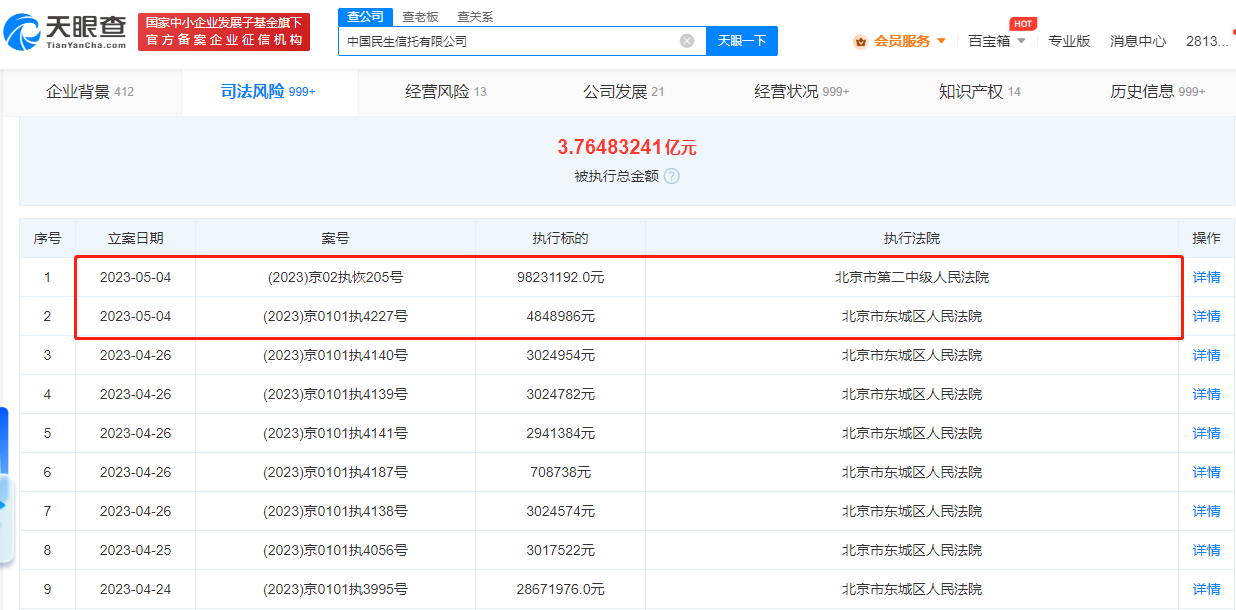Click the red 国家中小企业发展基金旗下 banner

point(223,30)
